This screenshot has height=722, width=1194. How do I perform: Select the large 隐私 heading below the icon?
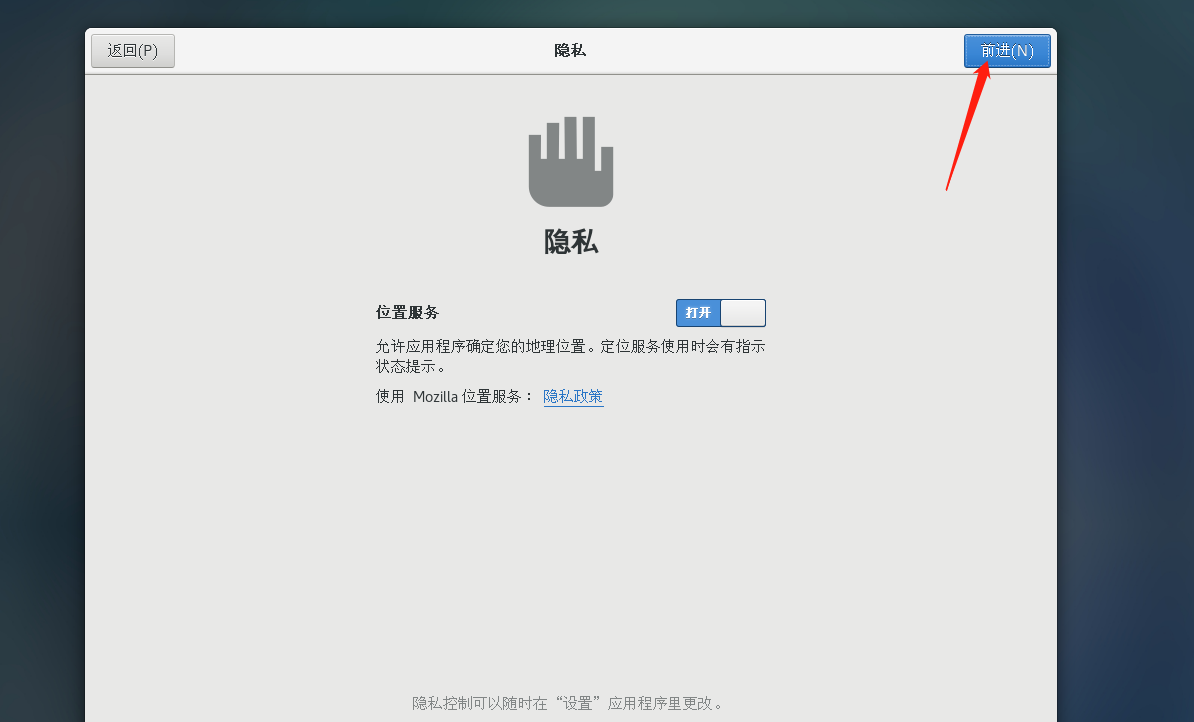pos(571,241)
